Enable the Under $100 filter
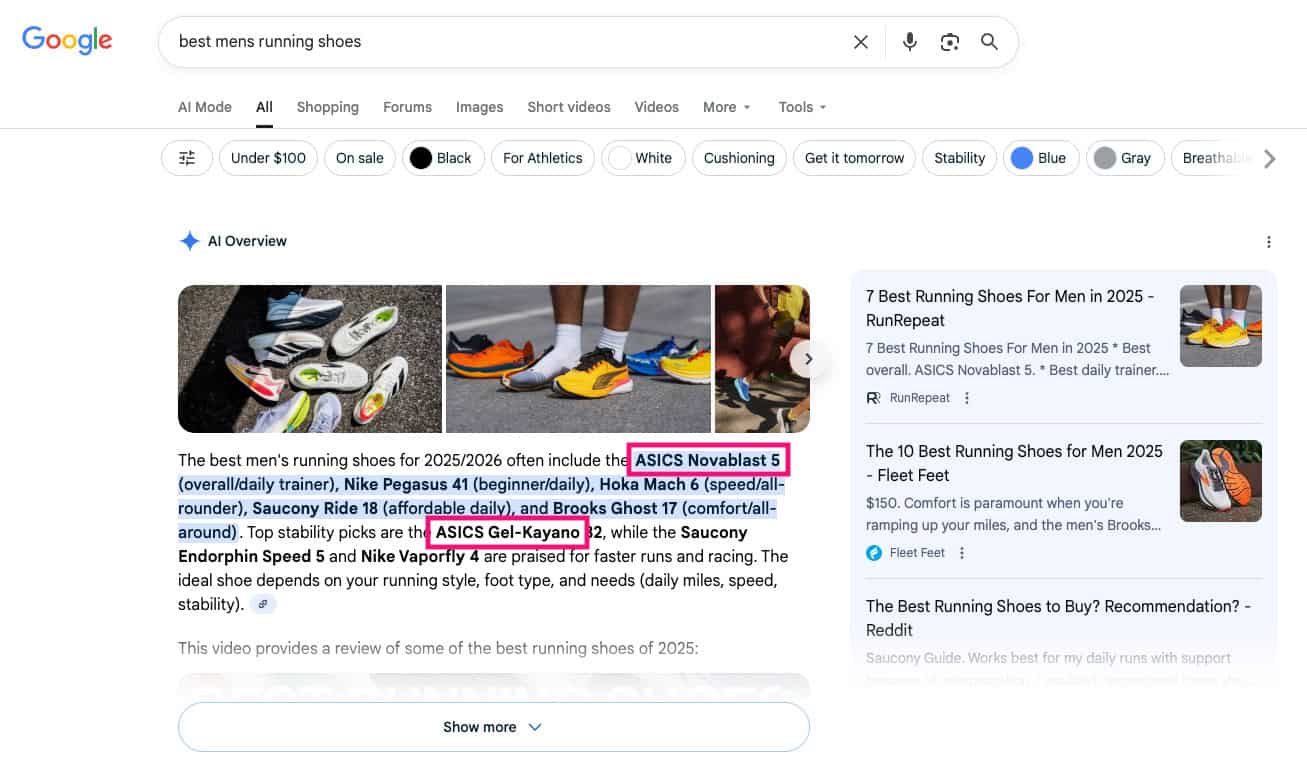 pos(268,157)
